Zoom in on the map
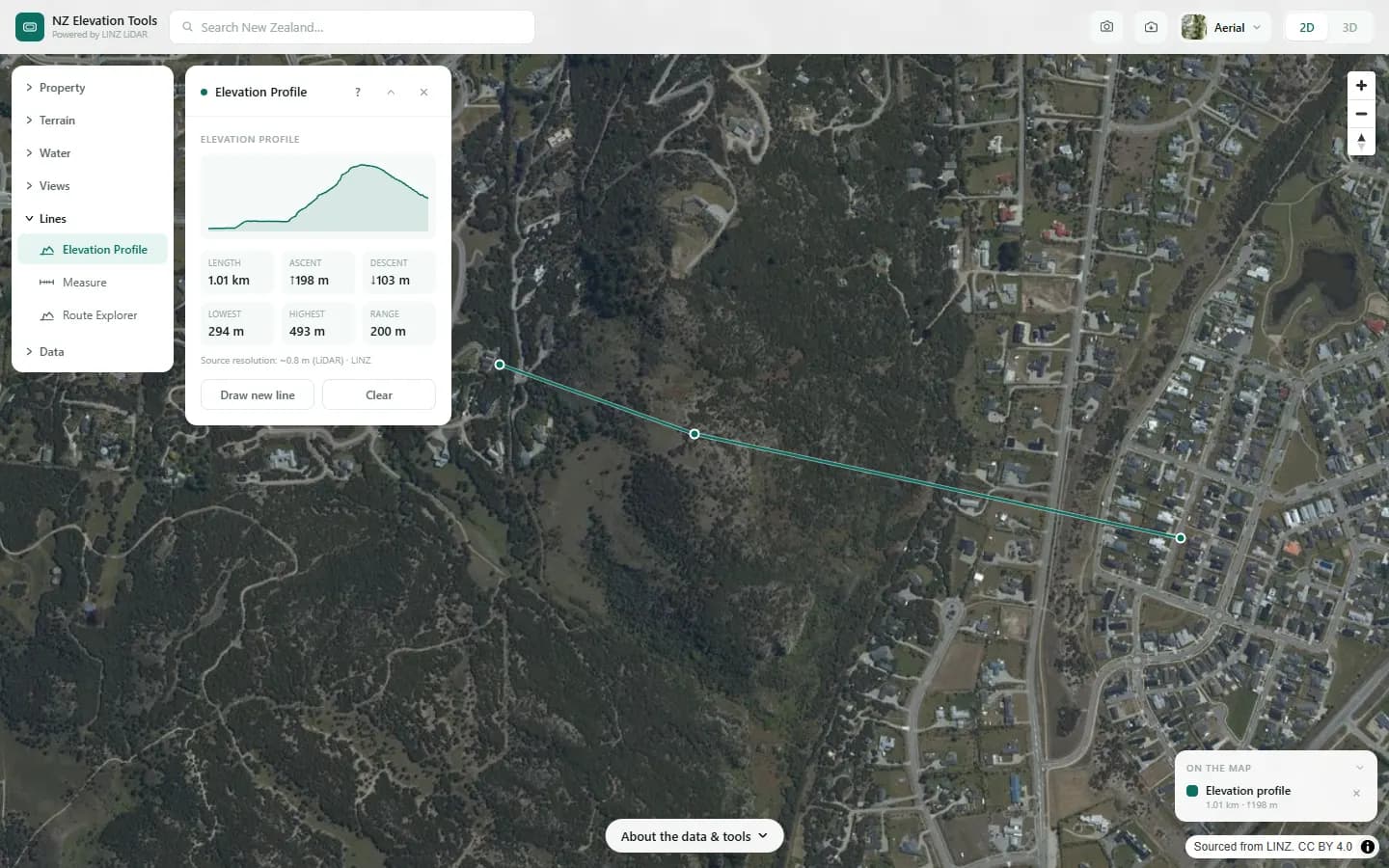1389x868 pixels. pyautogui.click(x=1361, y=85)
